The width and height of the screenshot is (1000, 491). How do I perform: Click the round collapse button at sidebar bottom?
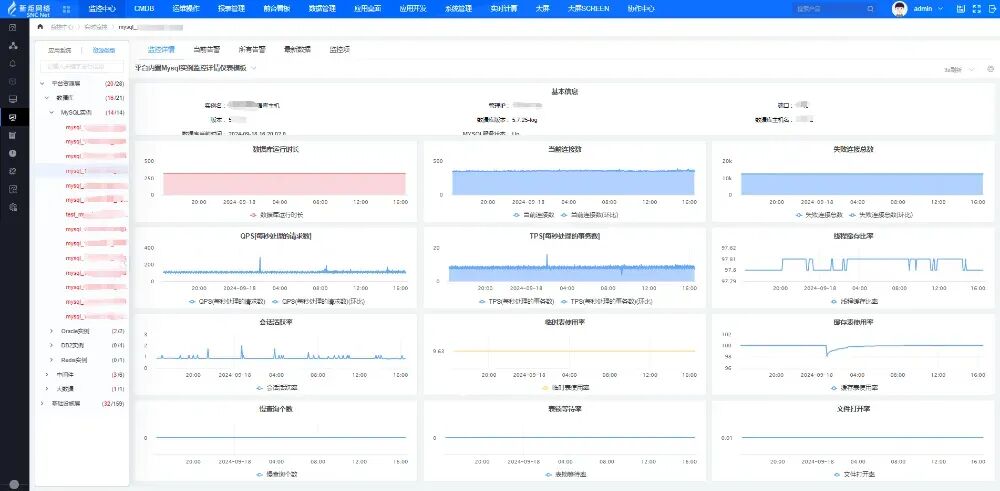tap(14, 485)
